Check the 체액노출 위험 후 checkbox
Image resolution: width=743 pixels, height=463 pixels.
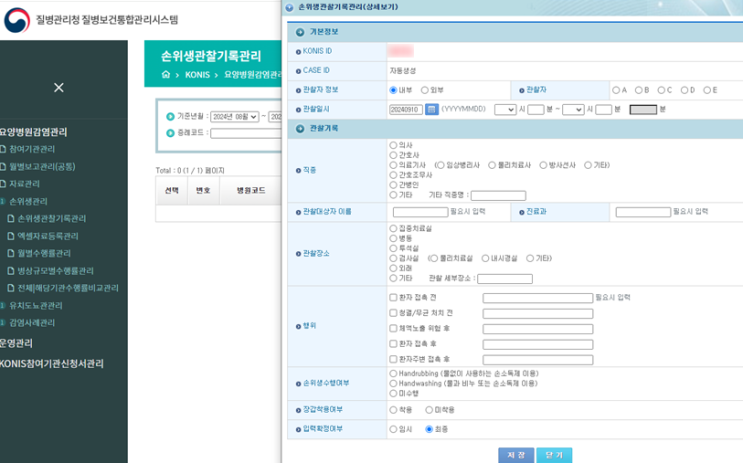click(x=393, y=328)
